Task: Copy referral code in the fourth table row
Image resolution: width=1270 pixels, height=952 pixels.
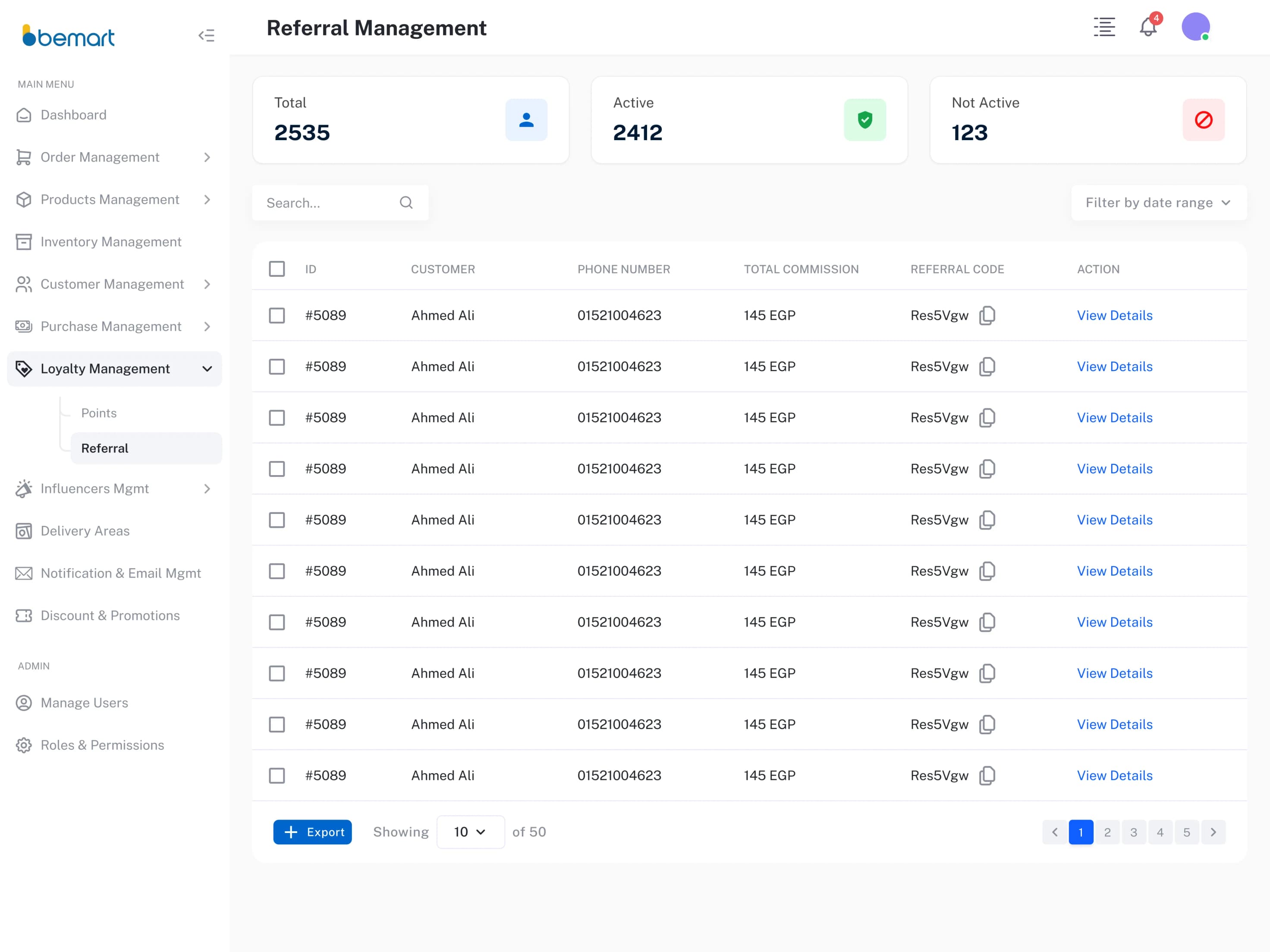Action: (987, 469)
